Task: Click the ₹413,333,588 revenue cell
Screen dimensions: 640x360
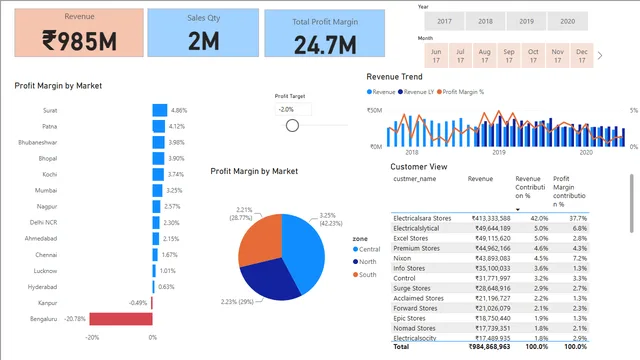Action: pyautogui.click(x=491, y=218)
